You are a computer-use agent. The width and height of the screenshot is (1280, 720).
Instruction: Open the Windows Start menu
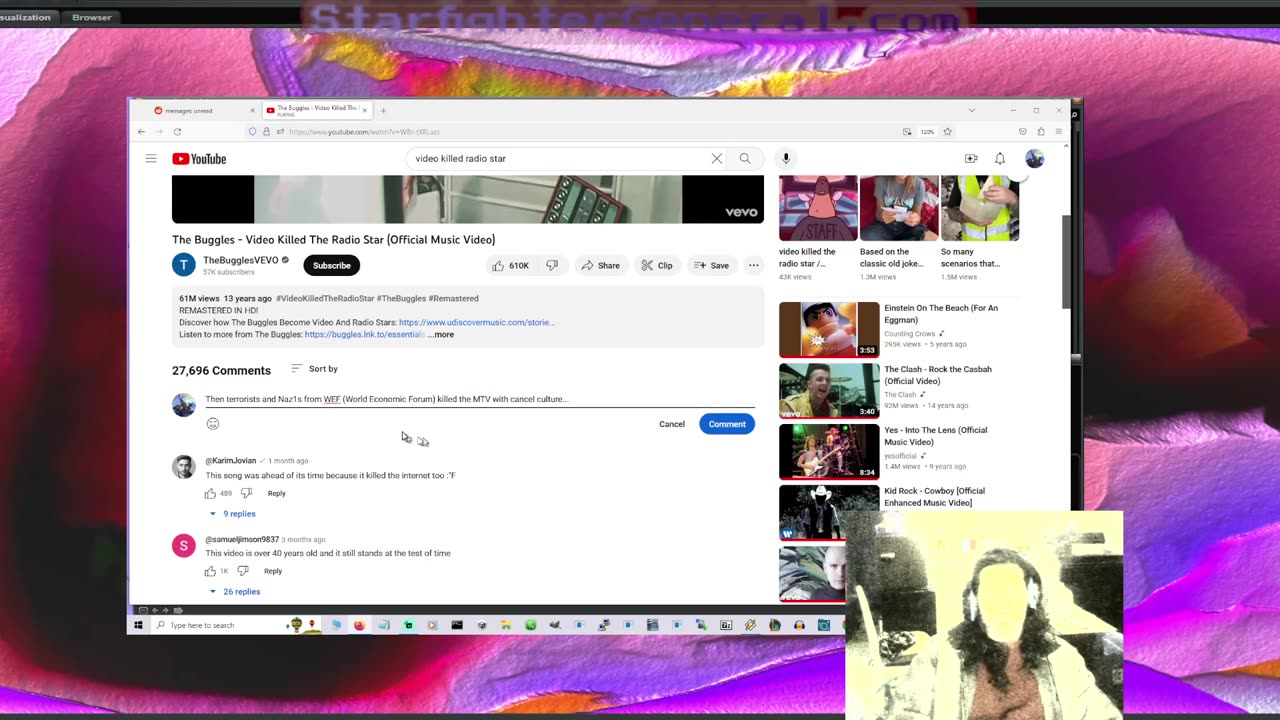click(x=138, y=625)
